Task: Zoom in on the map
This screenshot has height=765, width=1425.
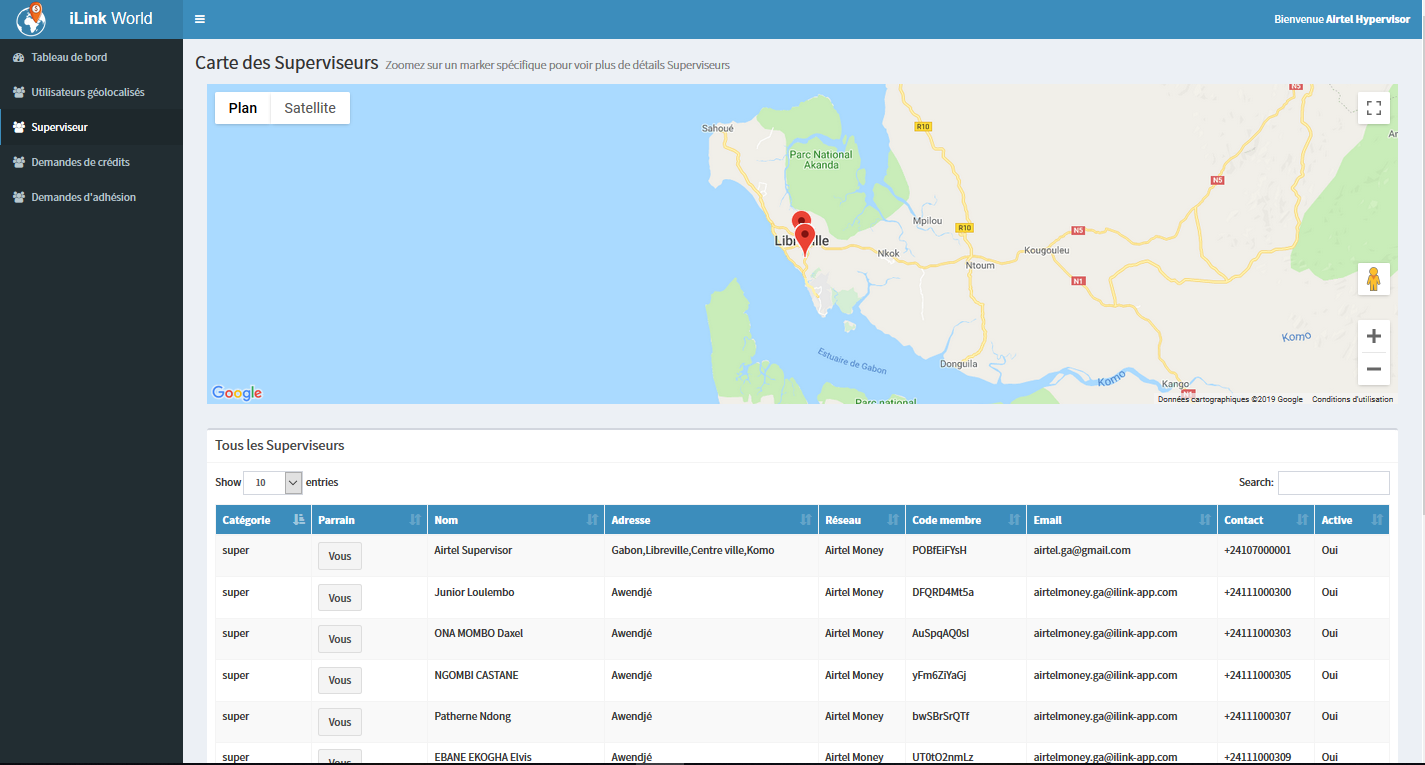Action: [x=1373, y=336]
